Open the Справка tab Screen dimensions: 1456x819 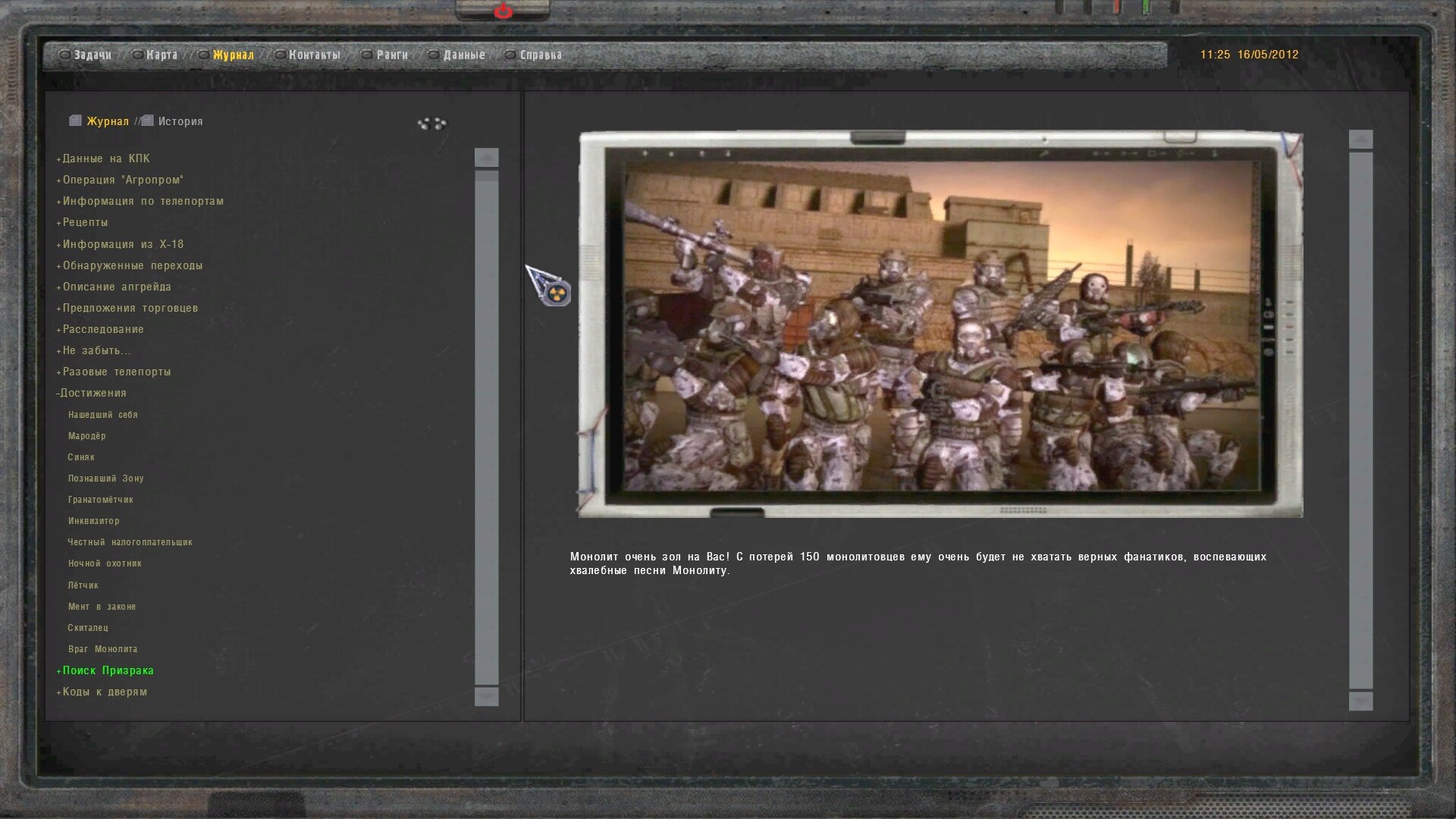coord(541,55)
